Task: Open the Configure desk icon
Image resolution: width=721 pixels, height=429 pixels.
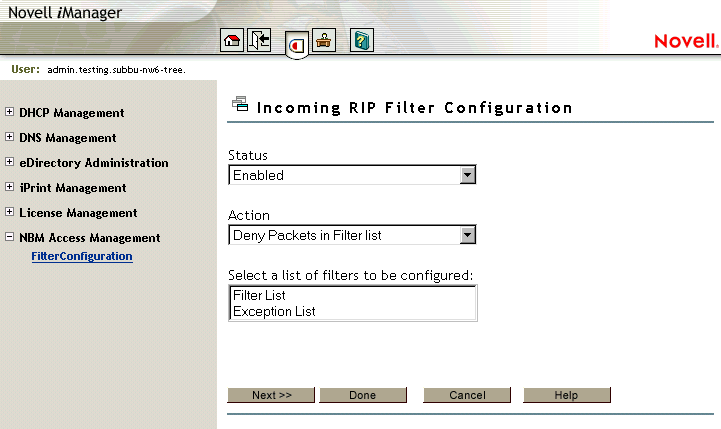Action: click(324, 40)
